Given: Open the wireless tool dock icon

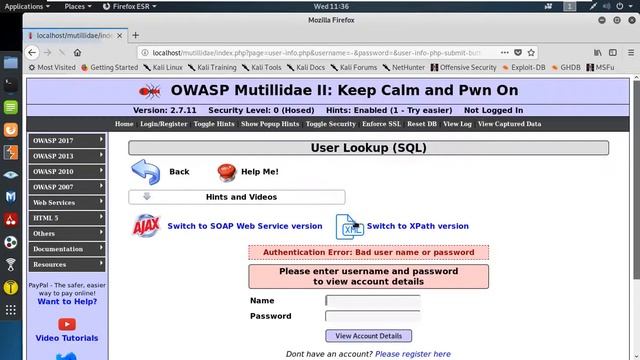Looking at the screenshot, I should [x=11, y=264].
